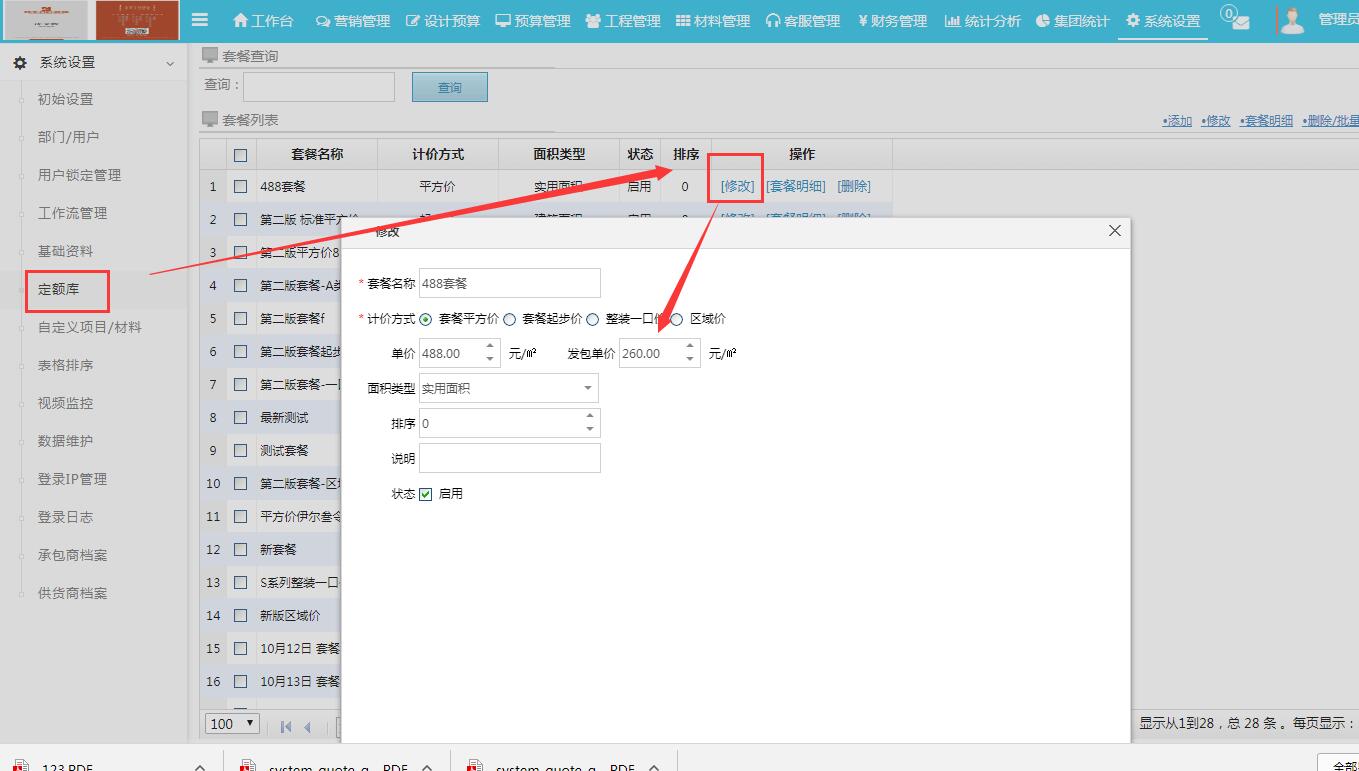Click the 添加 link above list

pos(1177,120)
